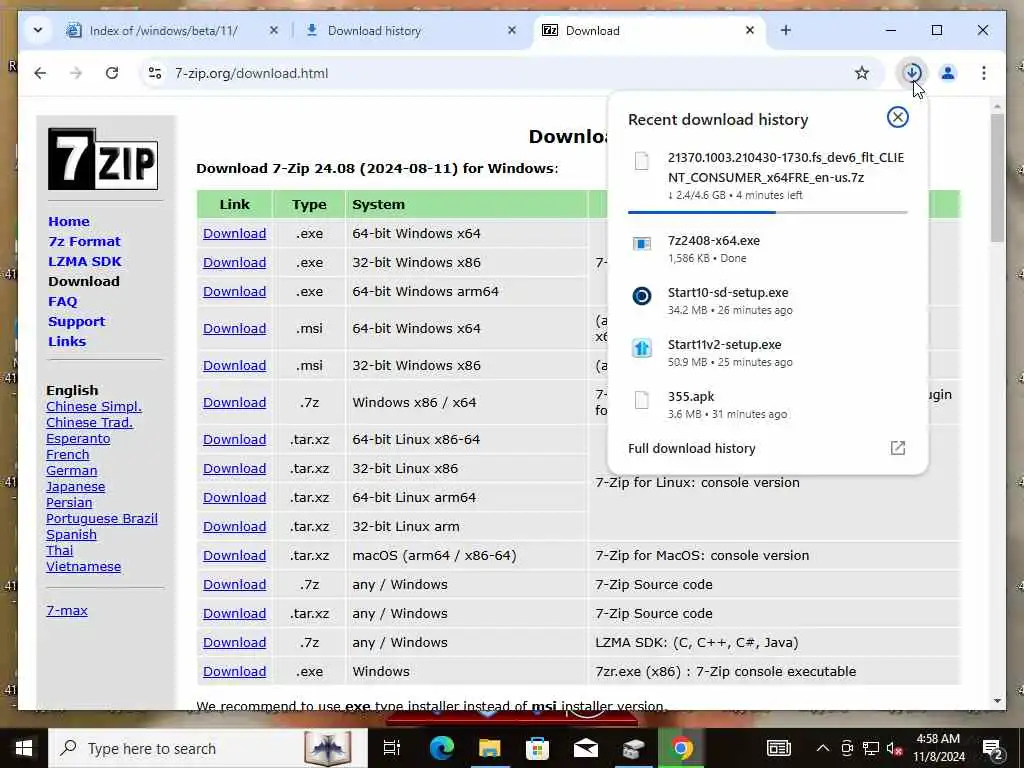
Task: Switch language to Japanese
Action: (x=75, y=487)
